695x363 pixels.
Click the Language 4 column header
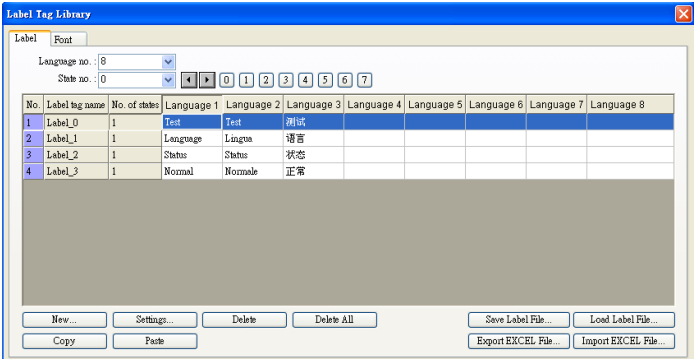point(374,105)
